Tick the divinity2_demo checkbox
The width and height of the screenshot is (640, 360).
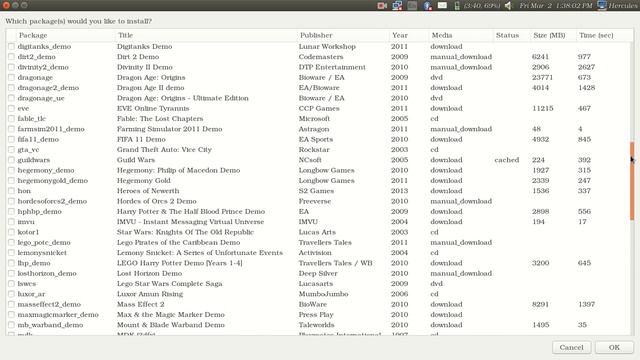[11, 67]
